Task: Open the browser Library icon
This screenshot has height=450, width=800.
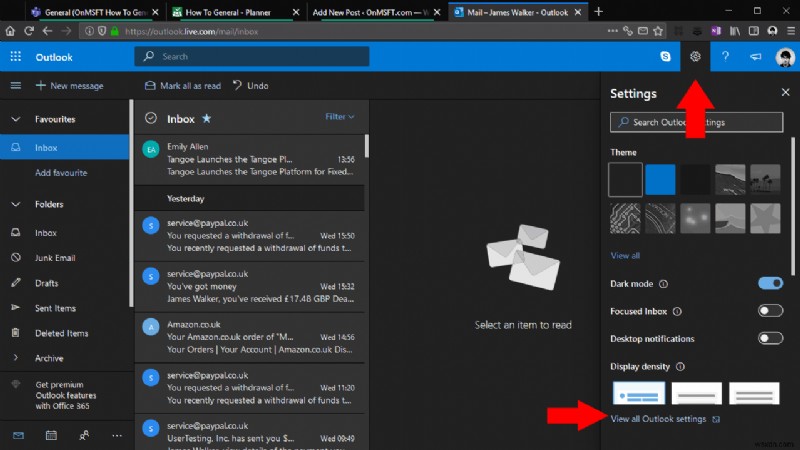Action: coord(735,31)
